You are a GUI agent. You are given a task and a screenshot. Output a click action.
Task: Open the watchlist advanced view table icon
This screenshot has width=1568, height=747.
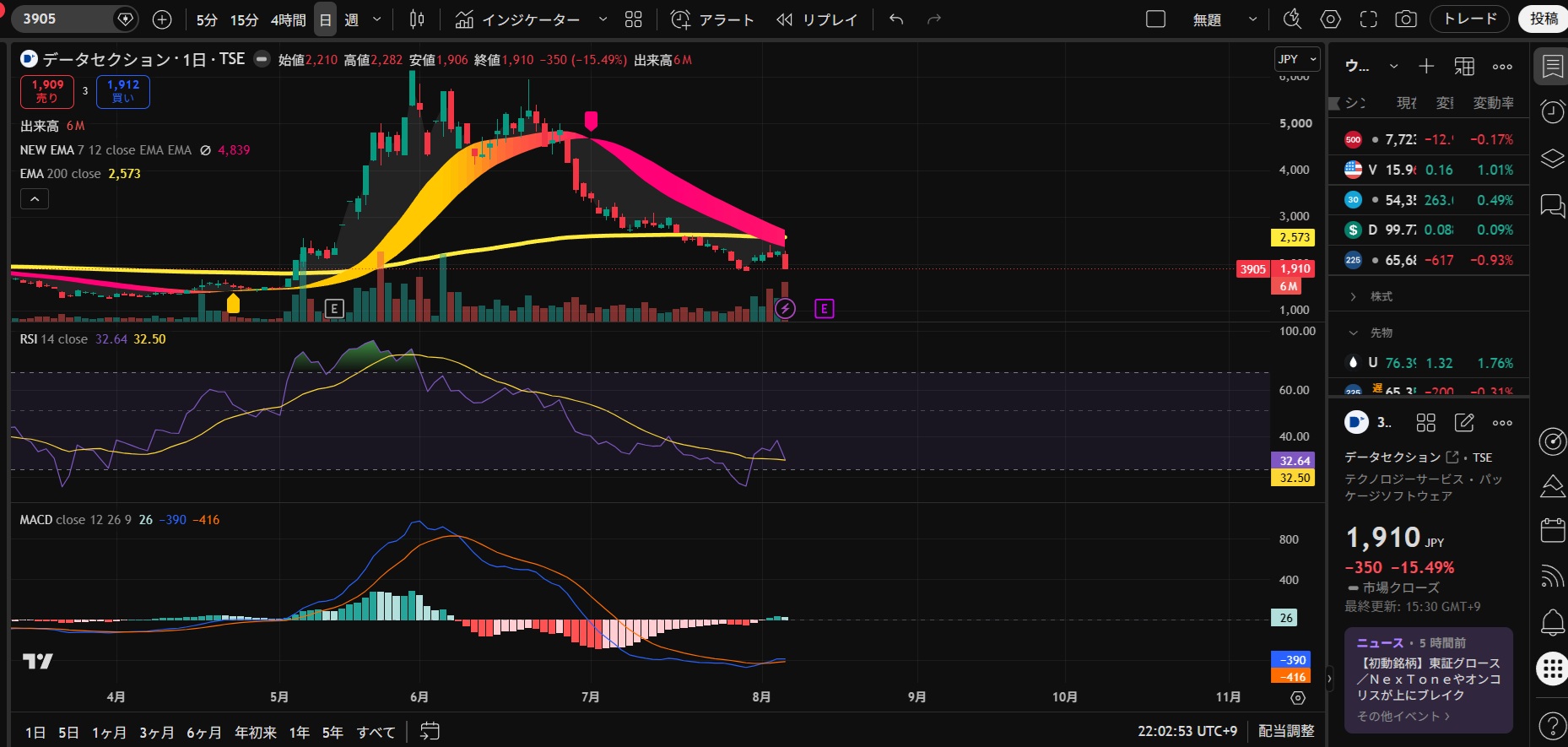pyautogui.click(x=1464, y=67)
